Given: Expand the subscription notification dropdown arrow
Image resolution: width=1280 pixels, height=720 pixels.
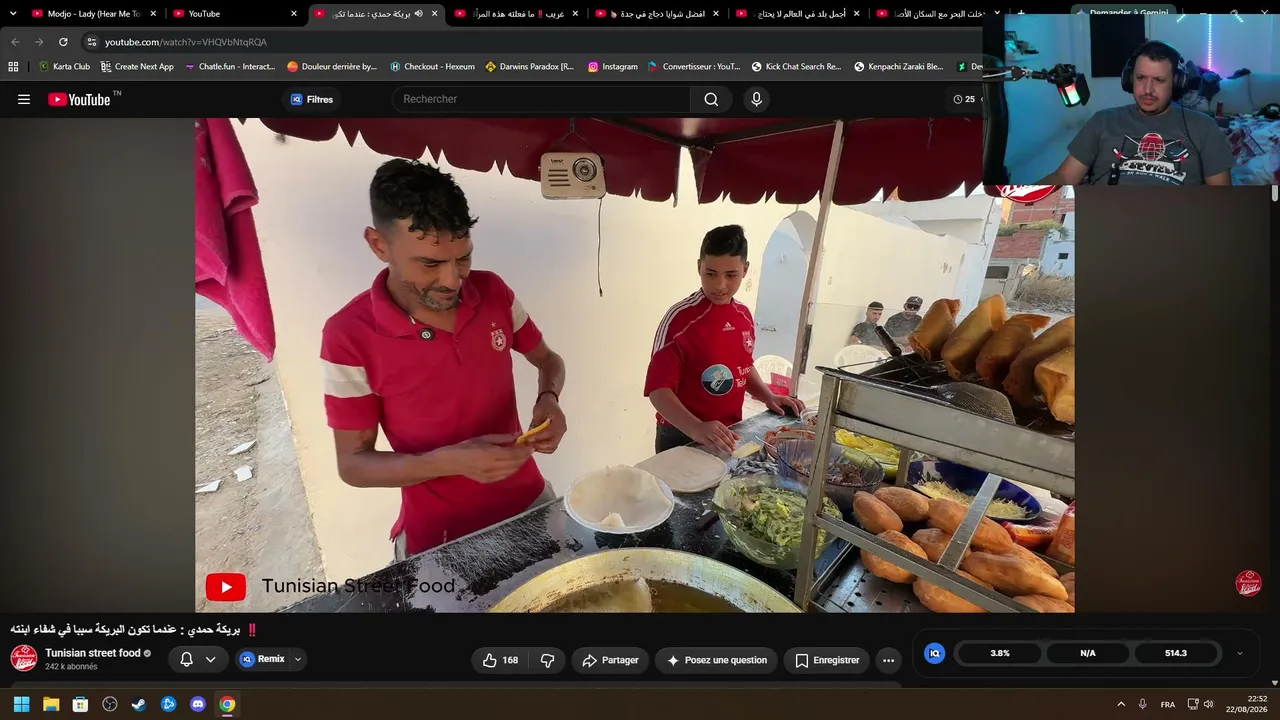Looking at the screenshot, I should coord(210,659).
